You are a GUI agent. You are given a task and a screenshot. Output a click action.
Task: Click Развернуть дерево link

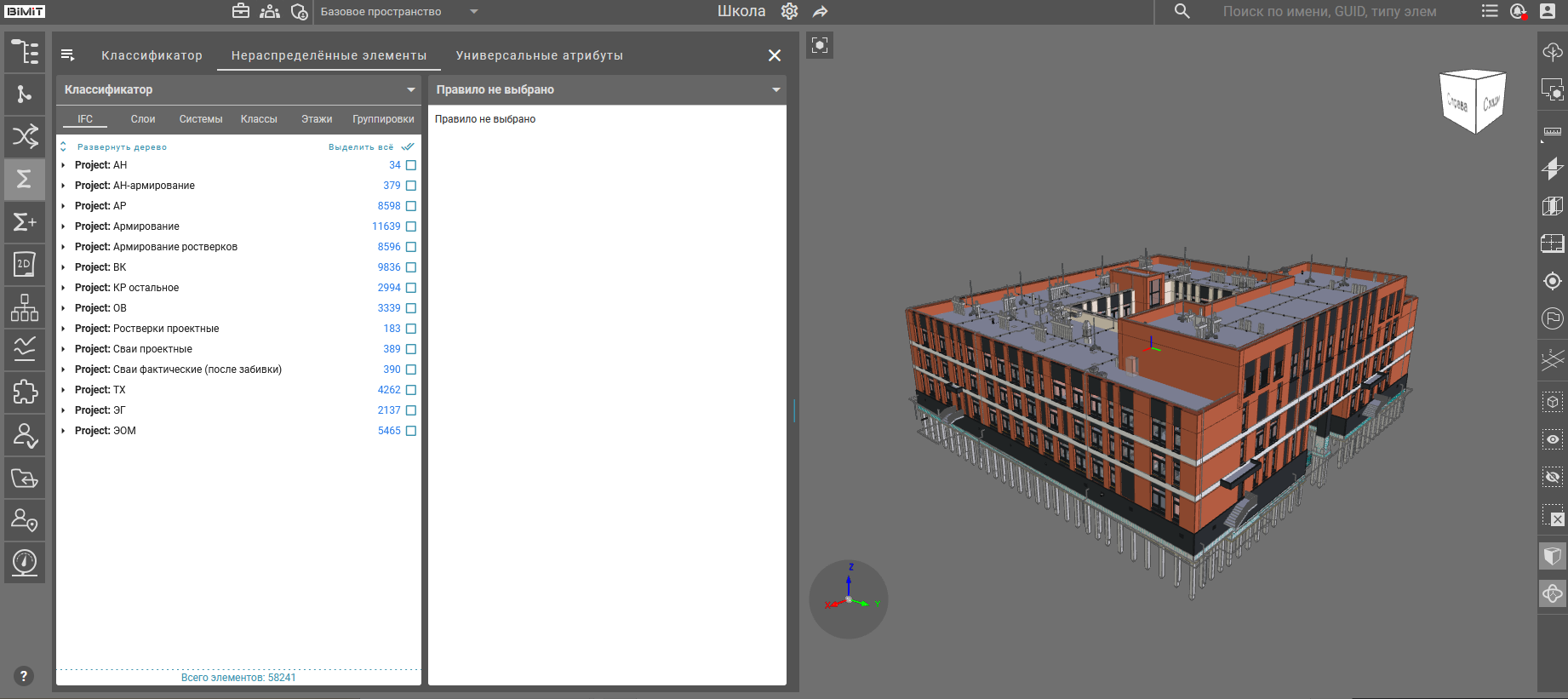point(122,147)
